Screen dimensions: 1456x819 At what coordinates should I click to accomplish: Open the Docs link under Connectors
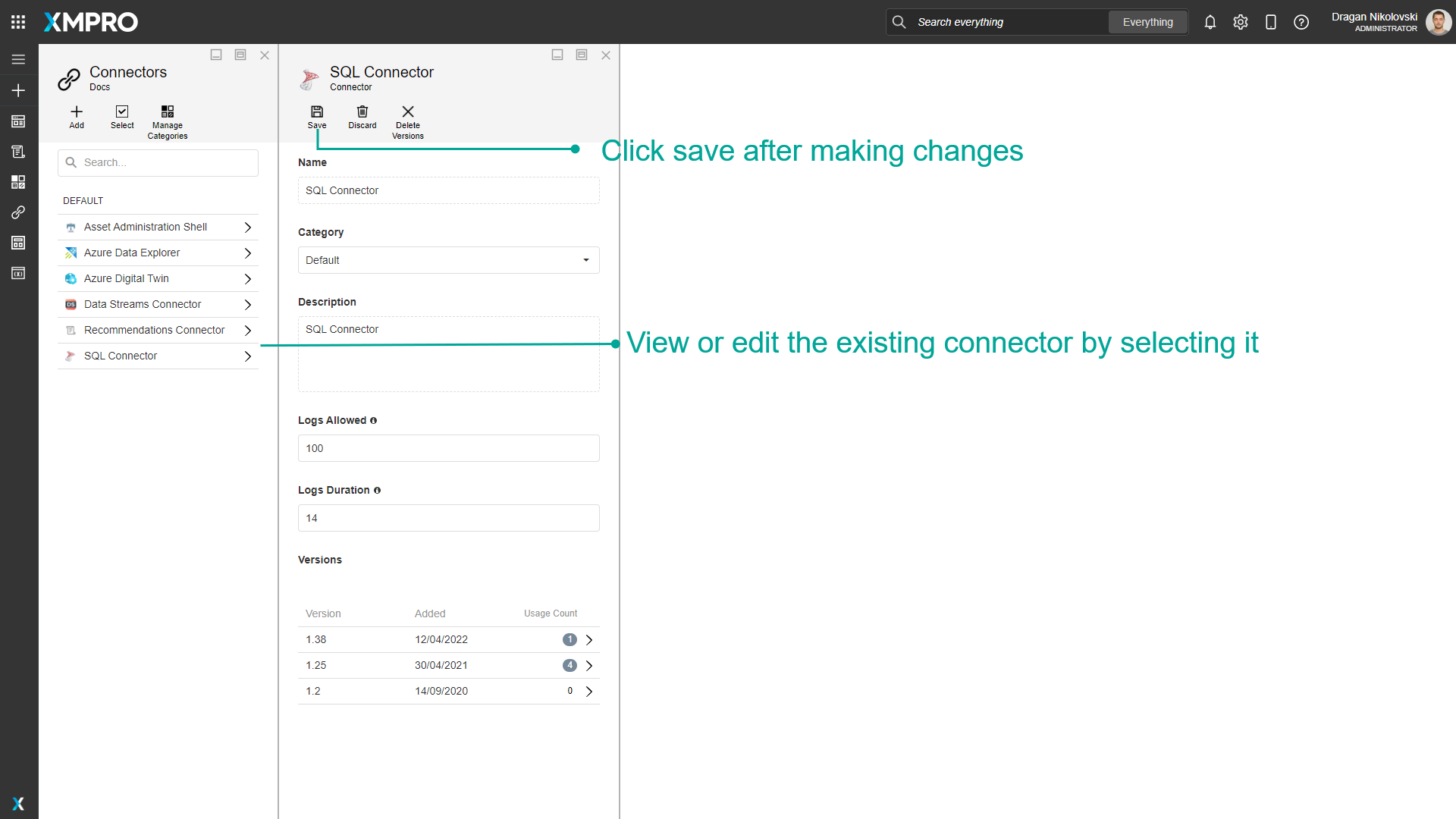click(x=99, y=87)
